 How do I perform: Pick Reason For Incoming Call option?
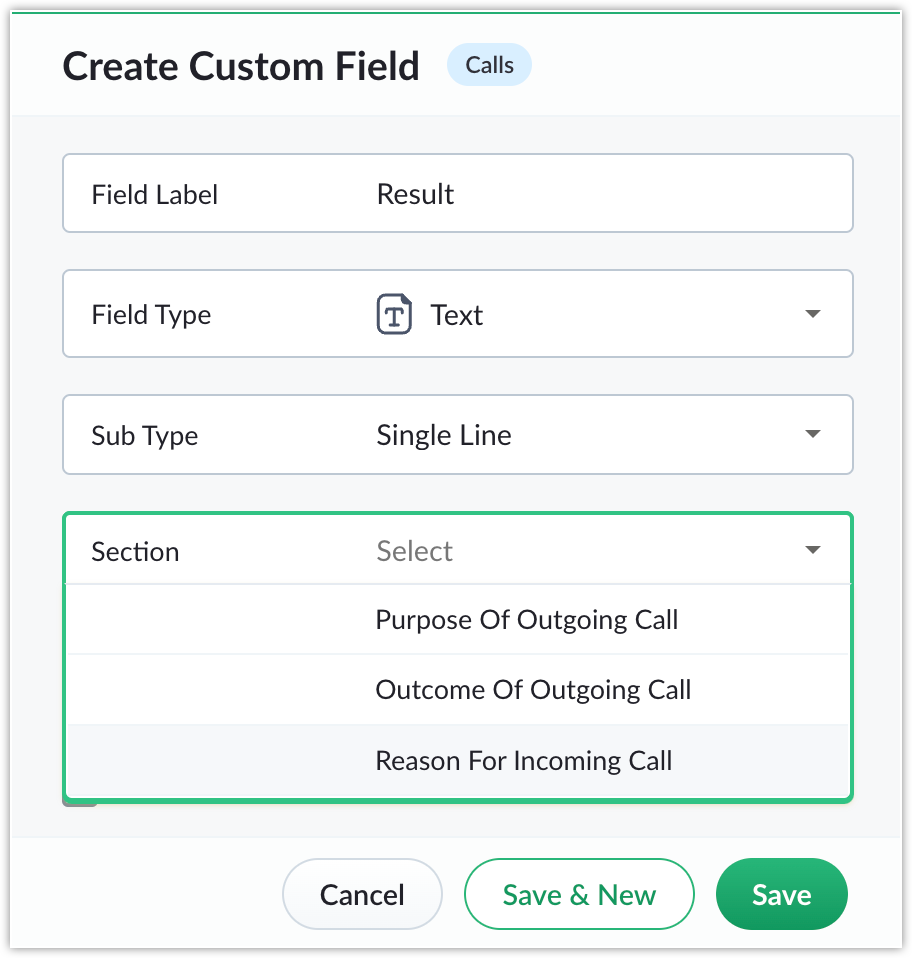[458, 761]
